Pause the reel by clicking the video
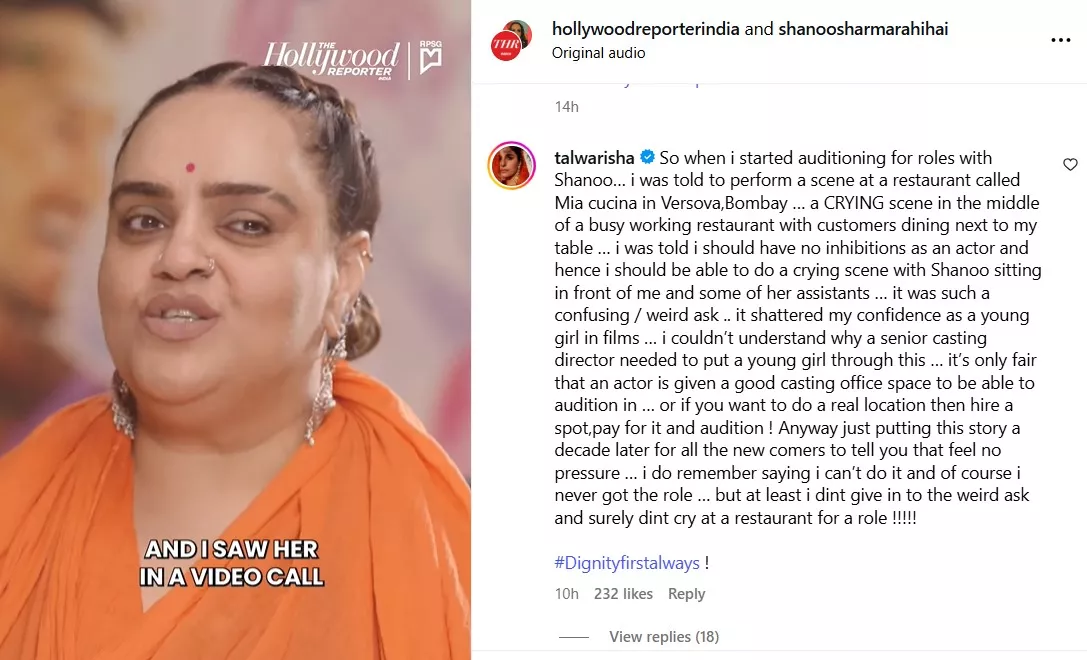The width and height of the screenshot is (1087, 660). coord(236,330)
